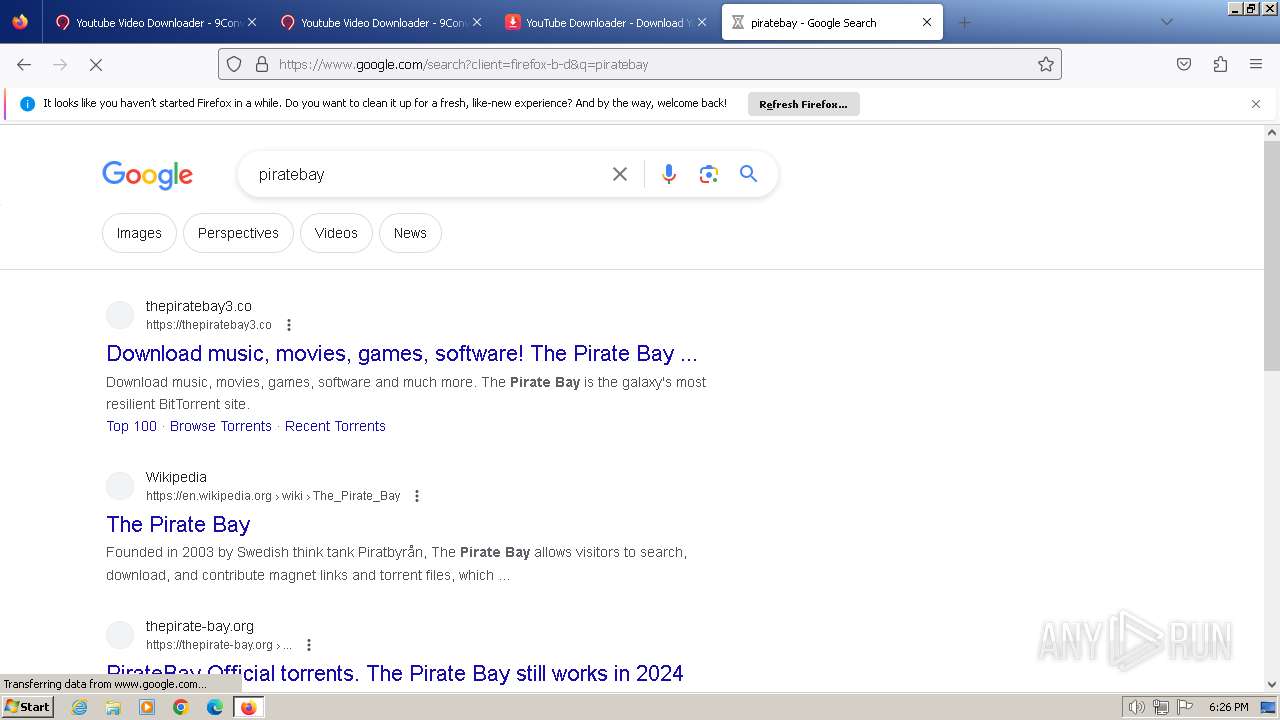Filter results by Videos
Viewport: 1280px width, 720px height.
click(336, 233)
